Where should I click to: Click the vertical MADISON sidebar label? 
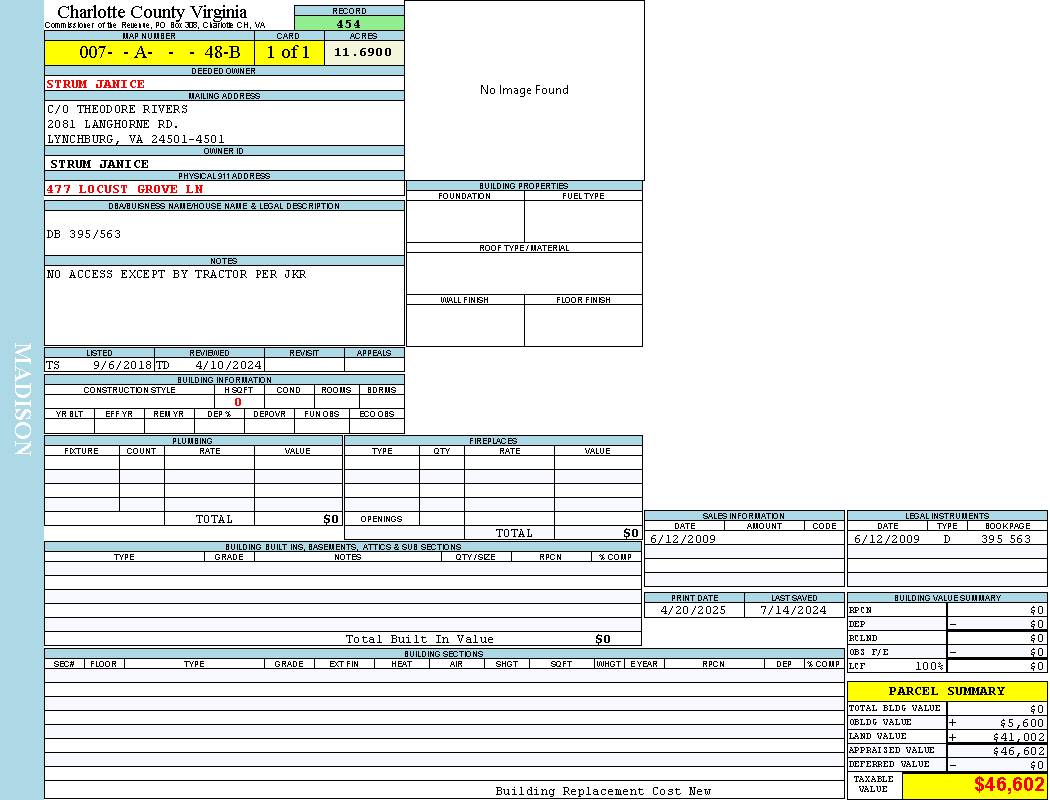pyautogui.click(x=22, y=400)
